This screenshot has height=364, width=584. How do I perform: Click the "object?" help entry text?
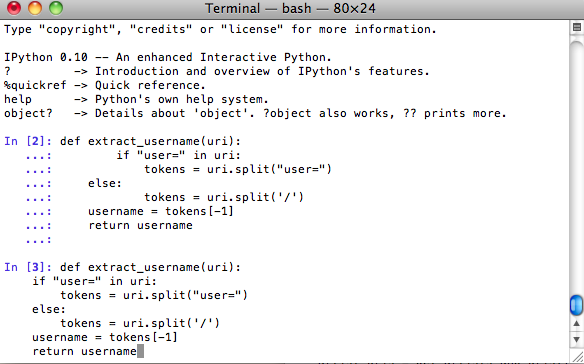pos(28,113)
